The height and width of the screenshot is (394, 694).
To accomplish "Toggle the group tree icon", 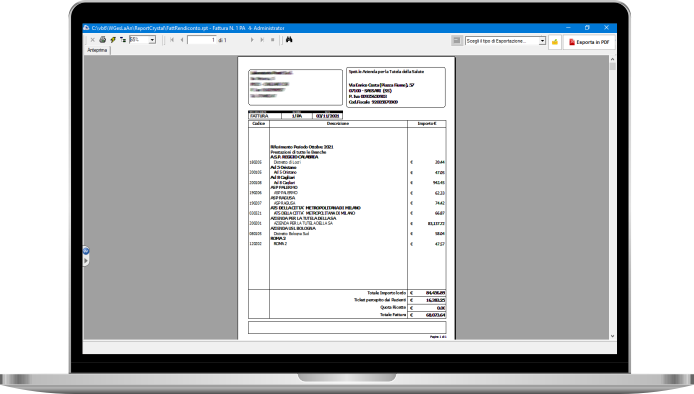I will tap(123, 40).
